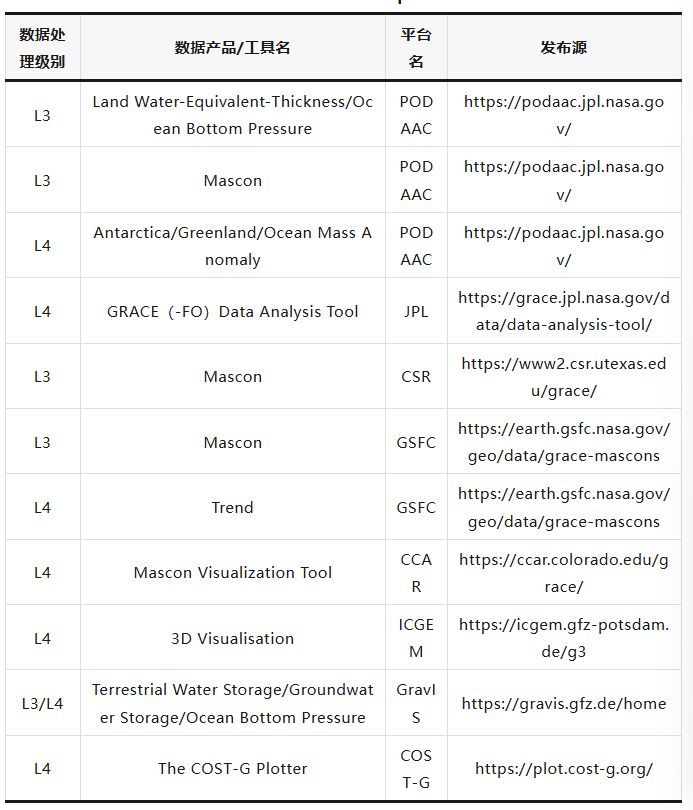The width and height of the screenshot is (693, 810).
Task: Open the plot.cost-g.org link
Action: tap(564, 769)
